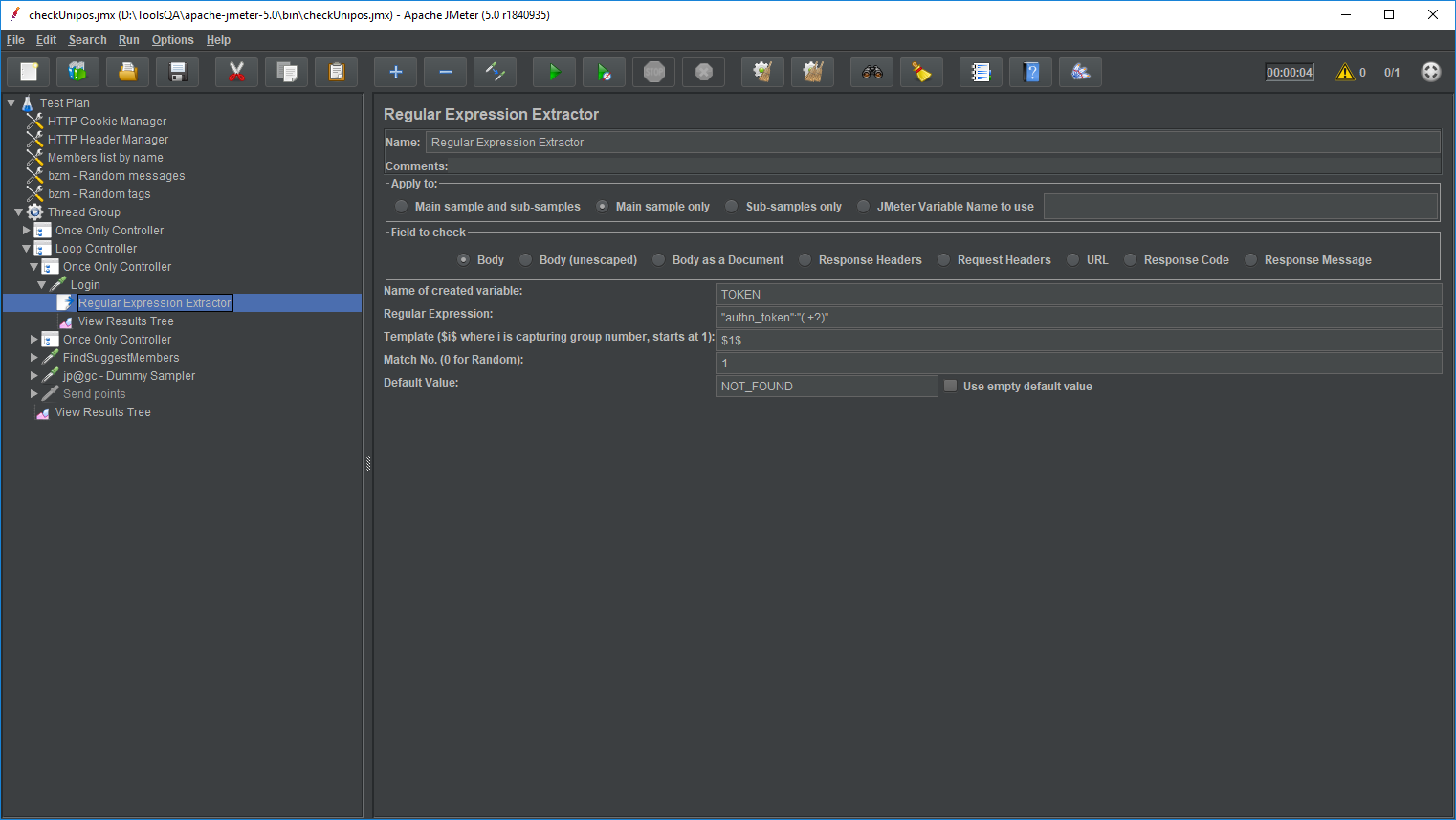Expand the FindSuggestMembers node
Image resolution: width=1456 pixels, height=820 pixels.
34,358
